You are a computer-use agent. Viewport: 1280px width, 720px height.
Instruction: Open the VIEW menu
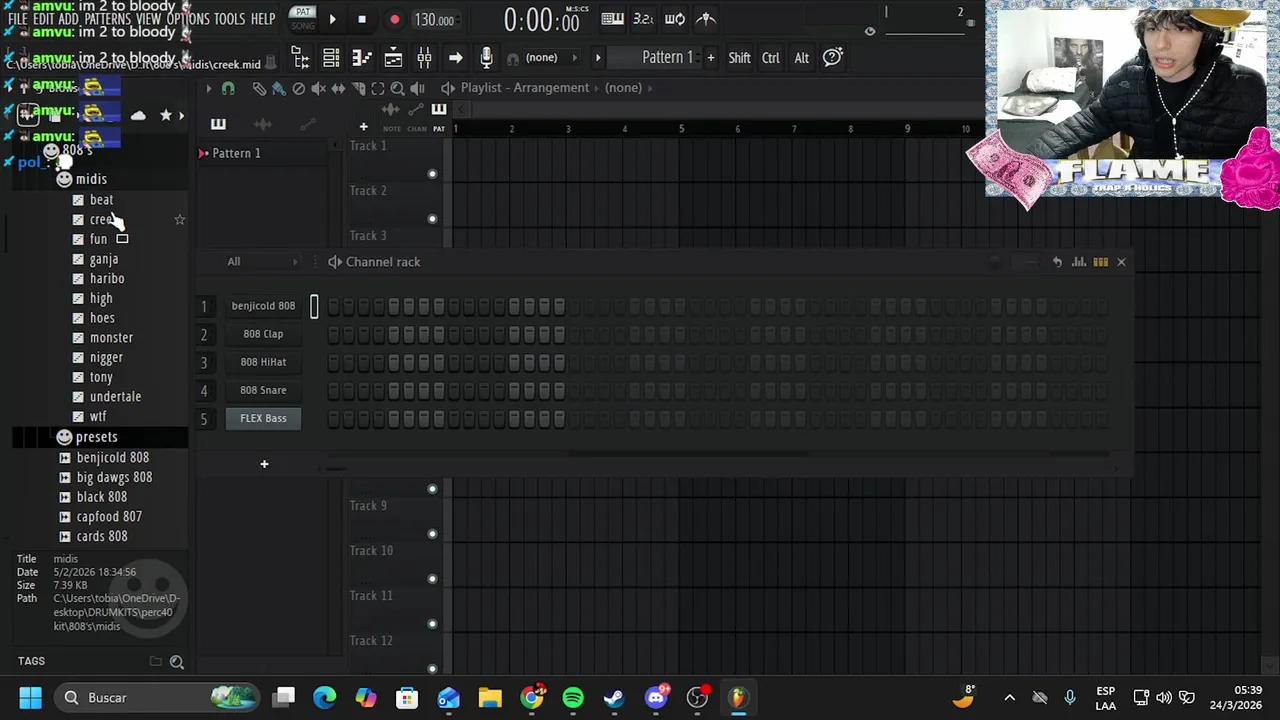click(148, 19)
